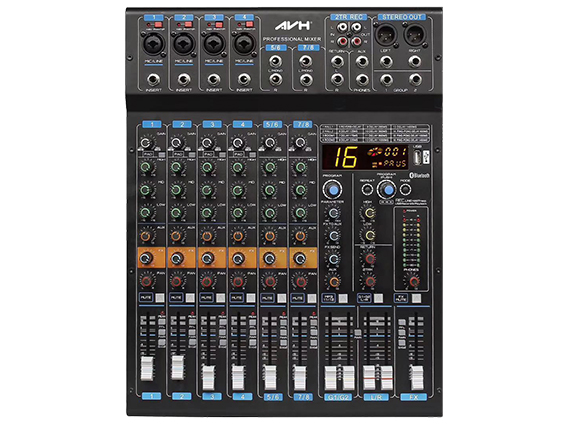
Task: Push the MODE button on the player
Action: 405,189
